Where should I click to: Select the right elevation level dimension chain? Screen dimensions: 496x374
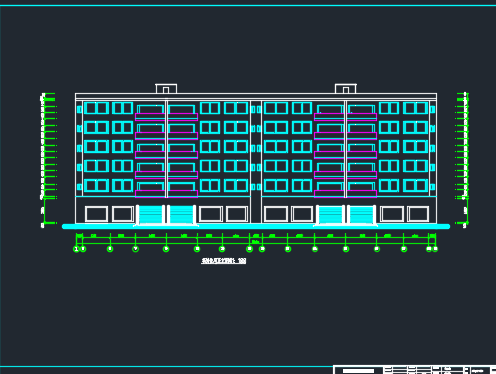coord(462,160)
